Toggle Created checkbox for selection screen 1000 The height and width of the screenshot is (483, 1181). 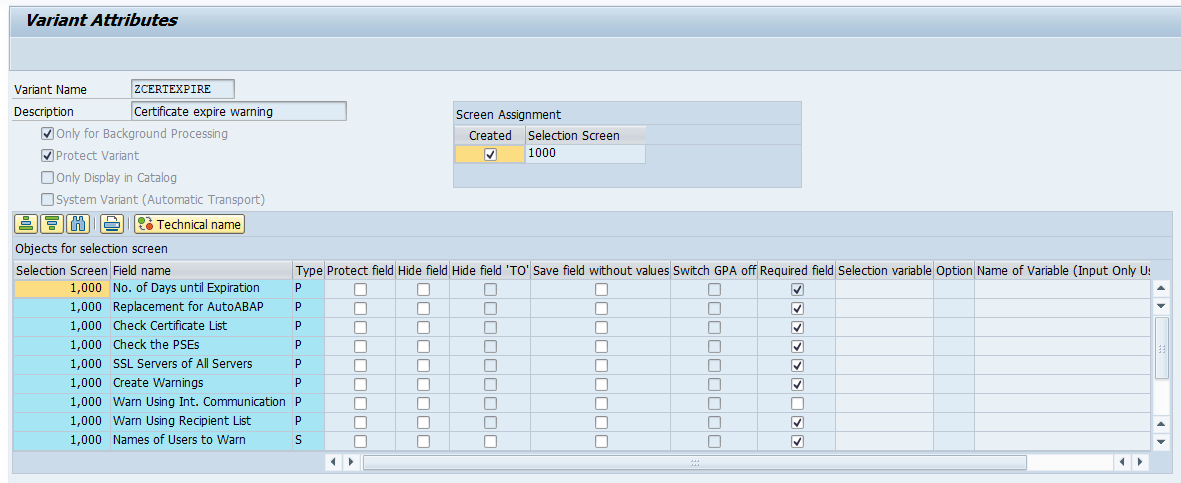(490, 154)
